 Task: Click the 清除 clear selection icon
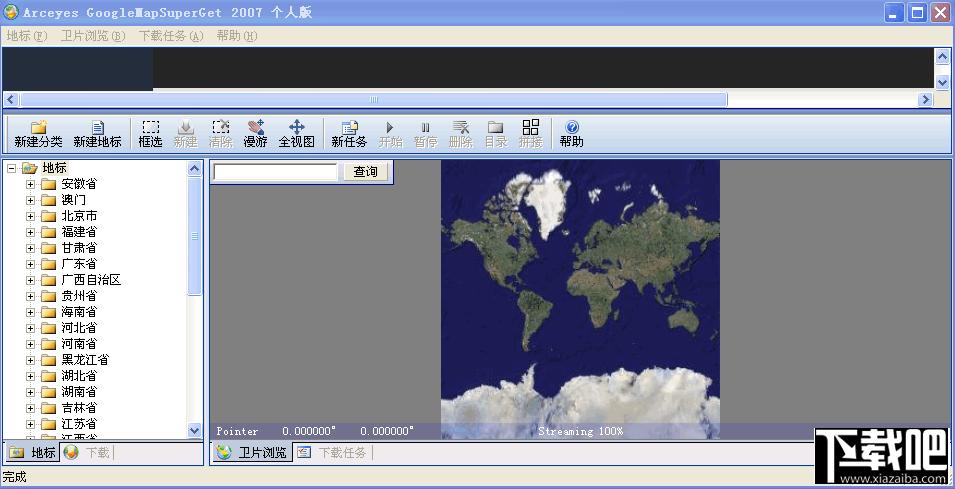(x=220, y=134)
